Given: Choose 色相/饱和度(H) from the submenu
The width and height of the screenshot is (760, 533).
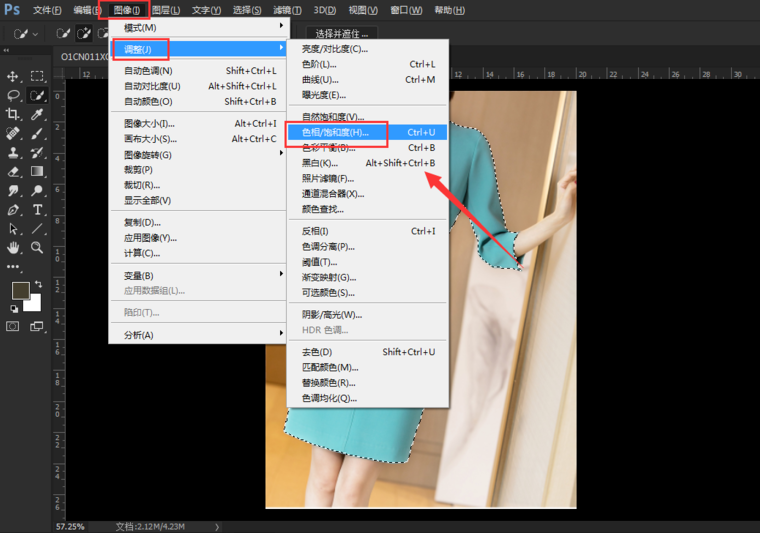Looking at the screenshot, I should click(367, 132).
